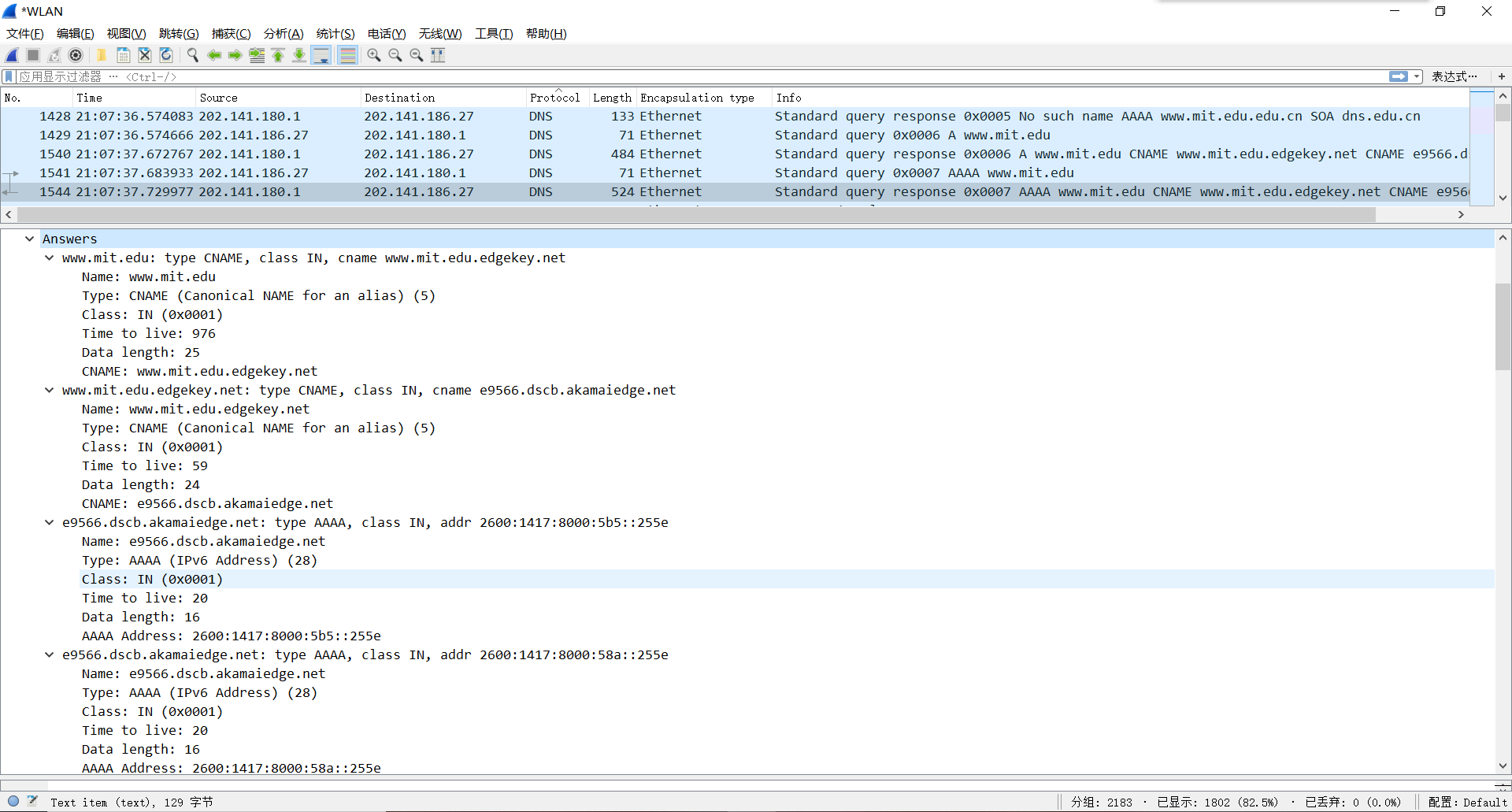Screen dimensions: 1512x812
Task: Sort packets by Info column header
Action: pos(1121,98)
